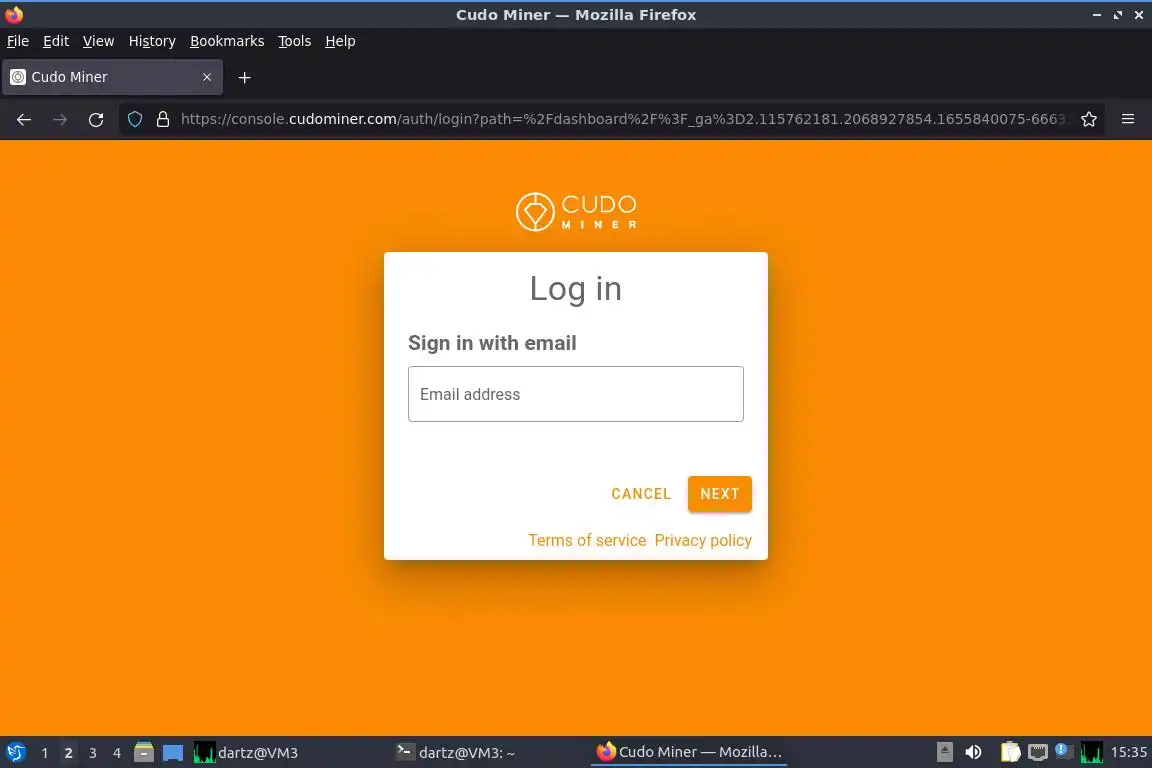
Task: Open the View menu
Action: point(98,41)
